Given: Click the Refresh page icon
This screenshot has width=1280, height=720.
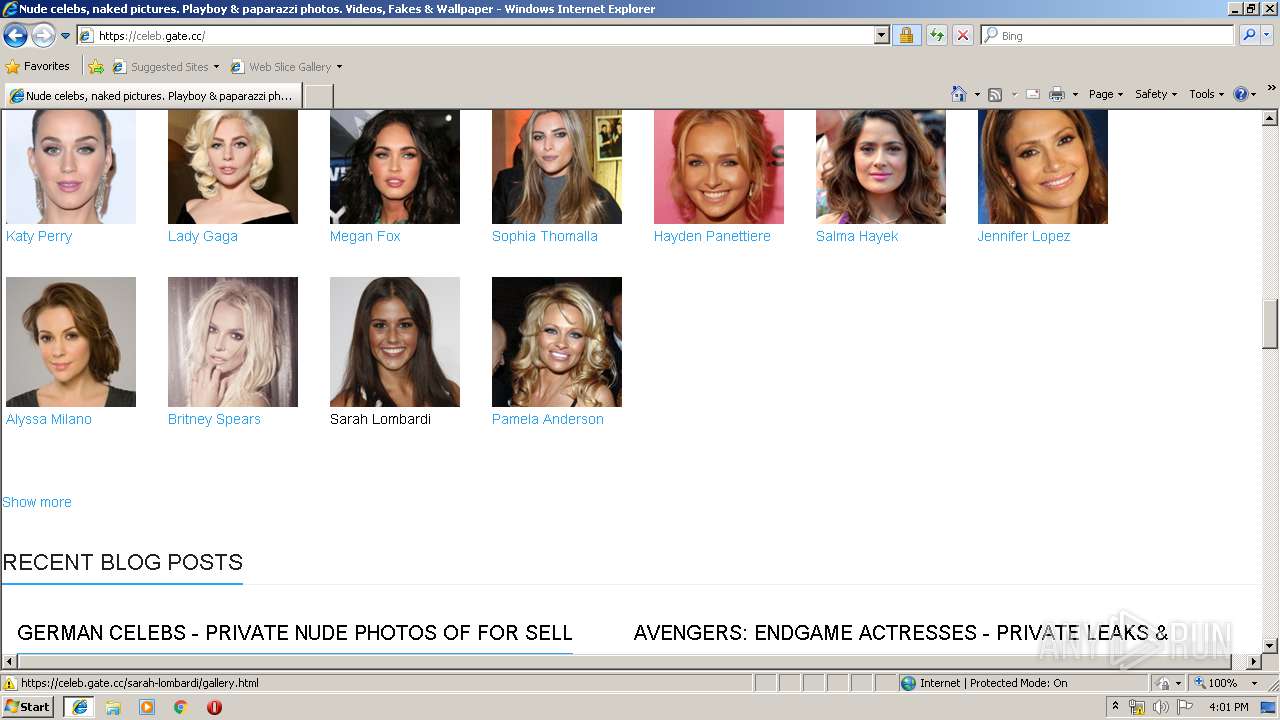Looking at the screenshot, I should point(936,35).
